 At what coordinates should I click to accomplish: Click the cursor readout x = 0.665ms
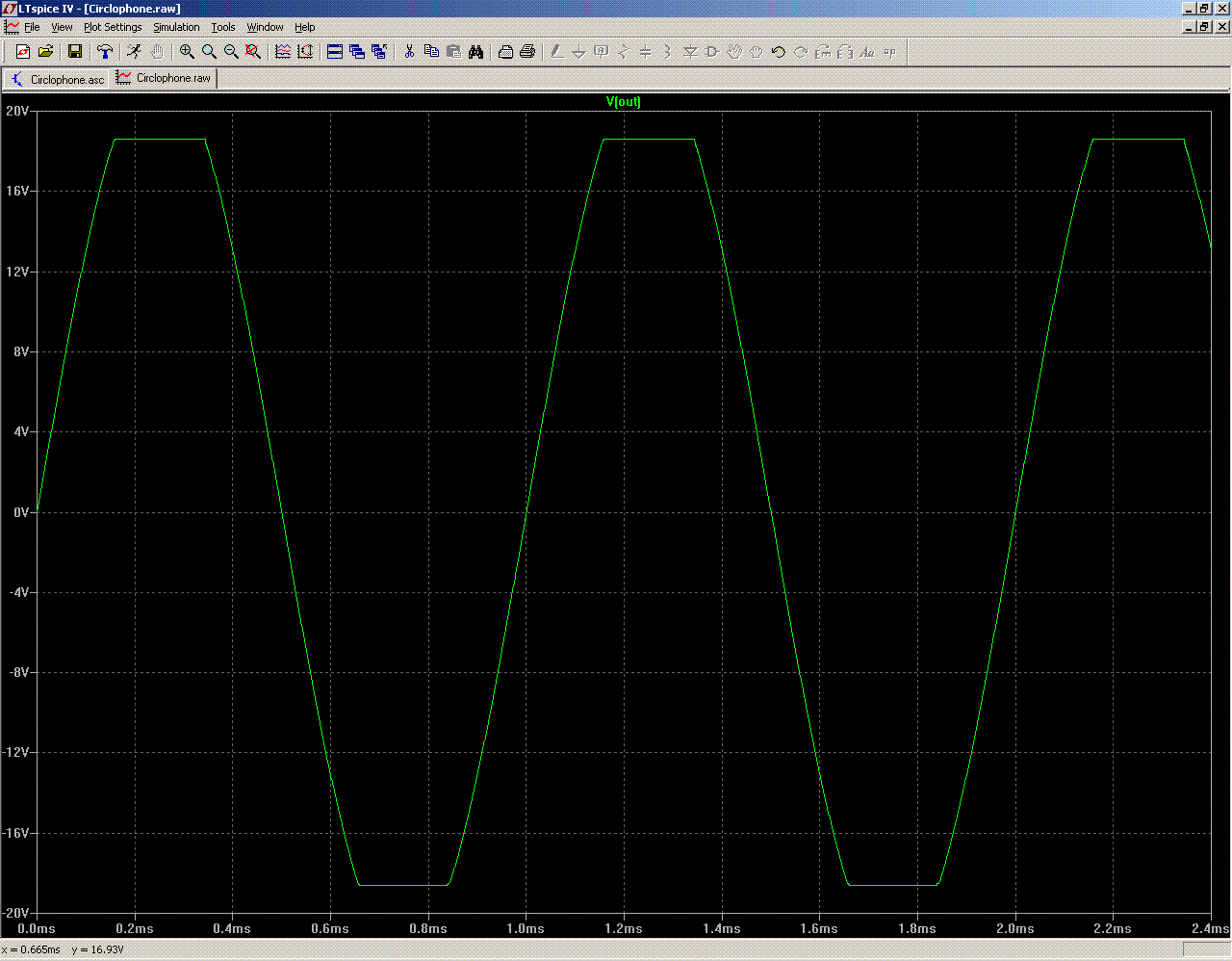[x=31, y=949]
